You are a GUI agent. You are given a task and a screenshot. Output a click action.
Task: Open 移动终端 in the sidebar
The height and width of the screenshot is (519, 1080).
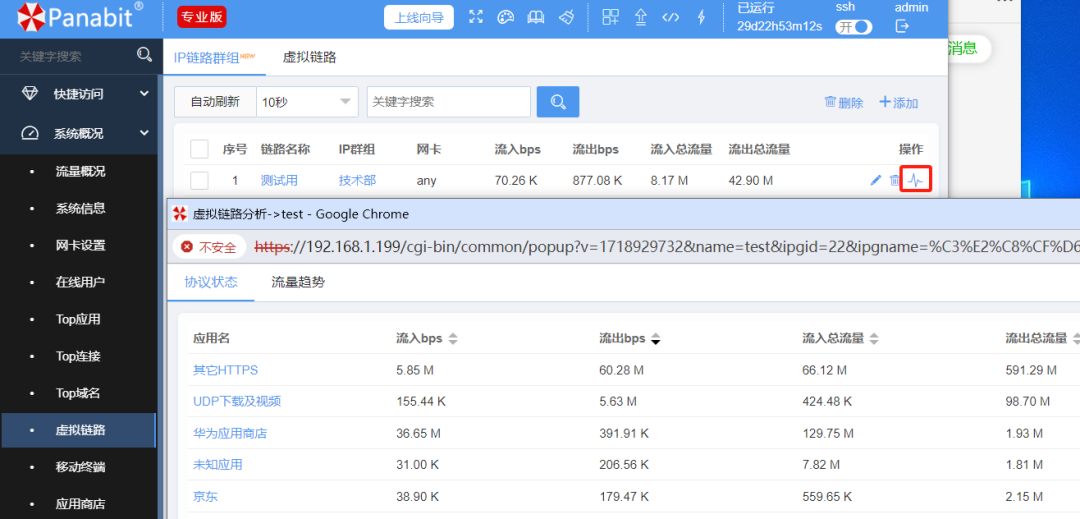coord(80,467)
